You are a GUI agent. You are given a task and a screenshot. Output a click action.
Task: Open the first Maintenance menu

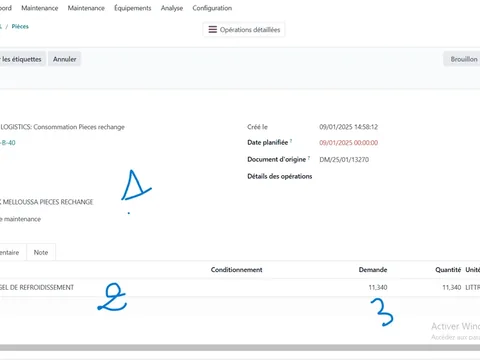pyautogui.click(x=40, y=8)
